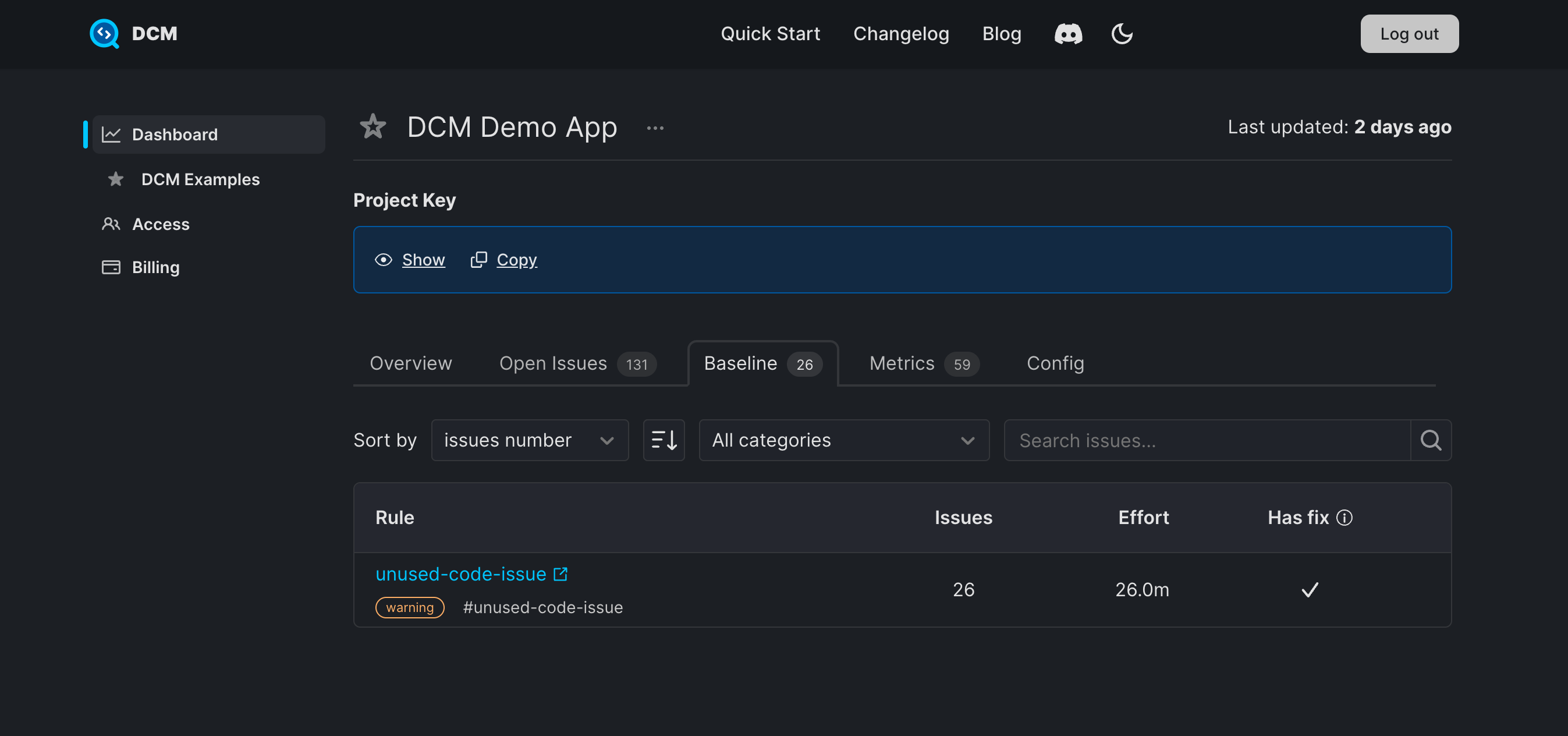
Task: Click the warning severity badge
Action: [410, 607]
